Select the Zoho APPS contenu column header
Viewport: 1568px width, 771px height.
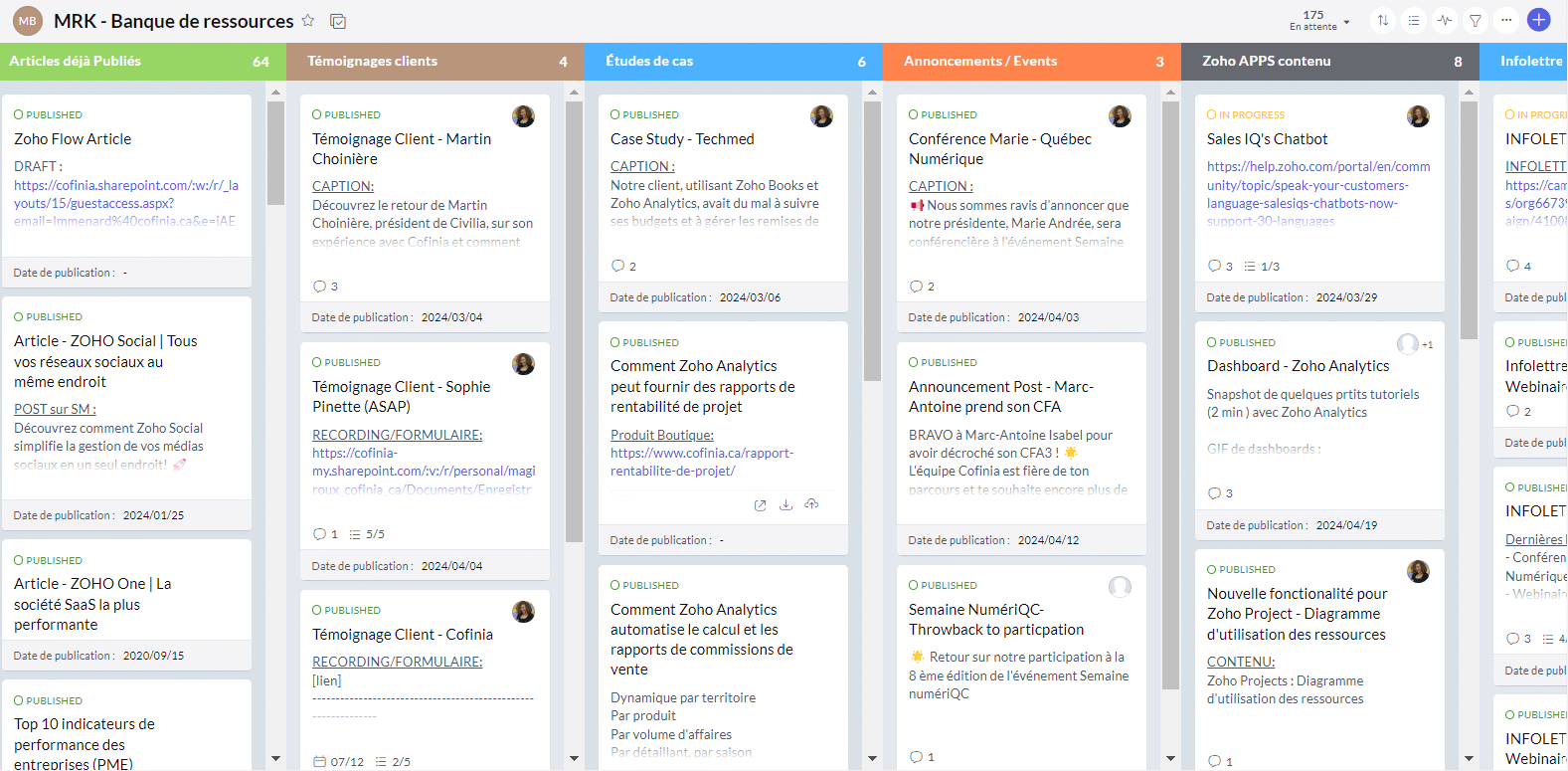pyautogui.click(x=1330, y=62)
